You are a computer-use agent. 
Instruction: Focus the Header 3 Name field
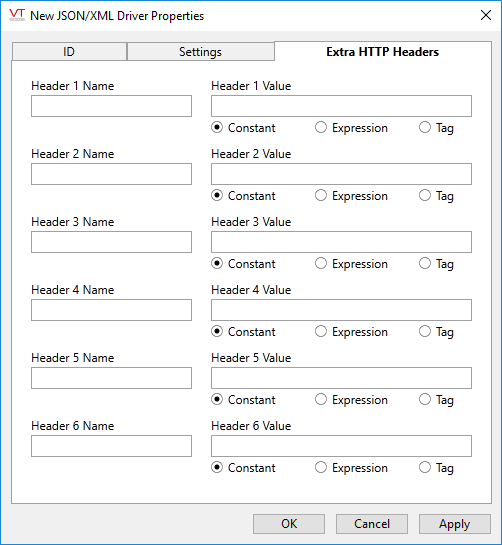click(111, 242)
